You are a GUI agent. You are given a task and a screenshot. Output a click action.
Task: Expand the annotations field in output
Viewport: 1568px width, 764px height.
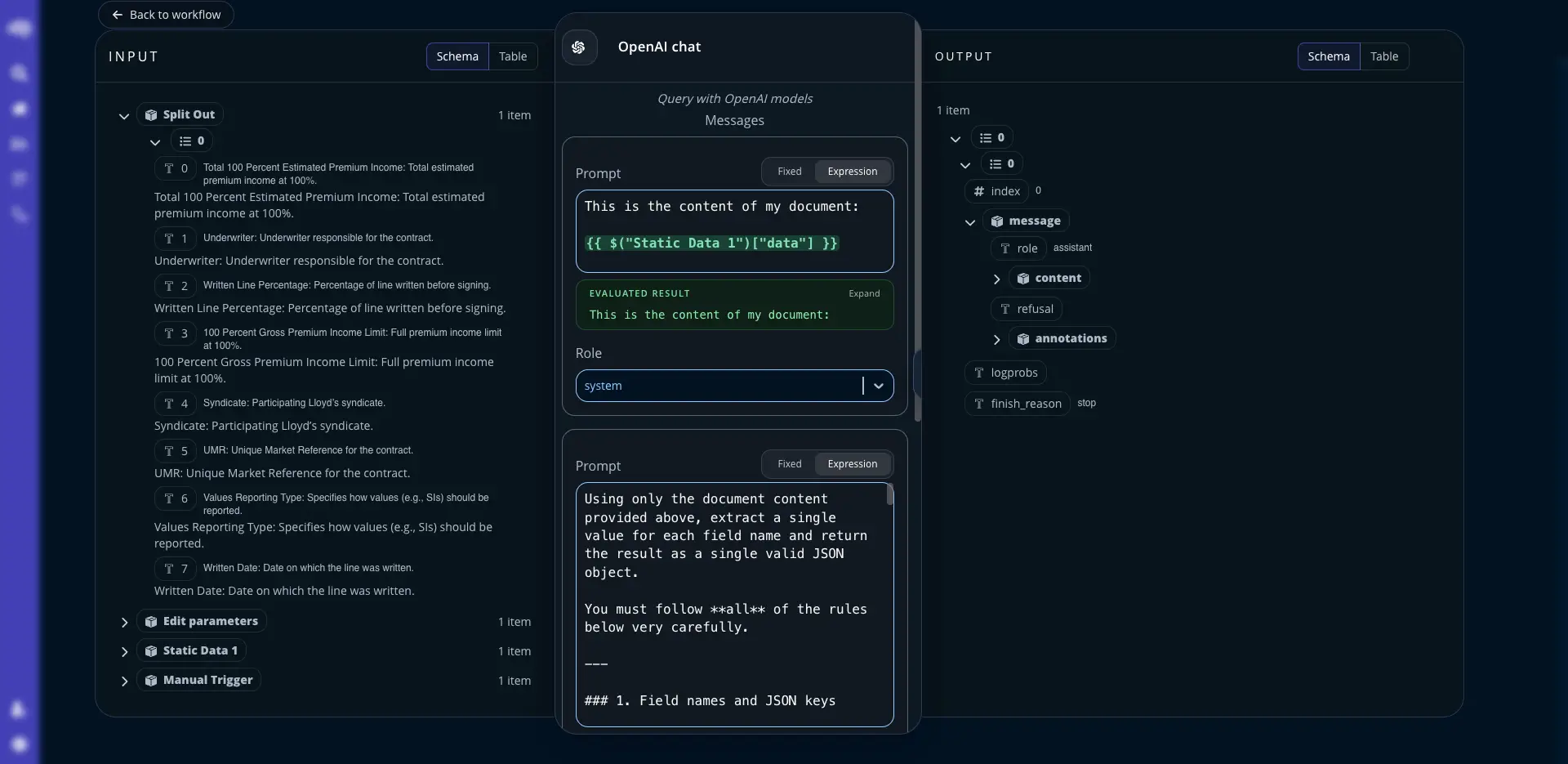point(996,340)
